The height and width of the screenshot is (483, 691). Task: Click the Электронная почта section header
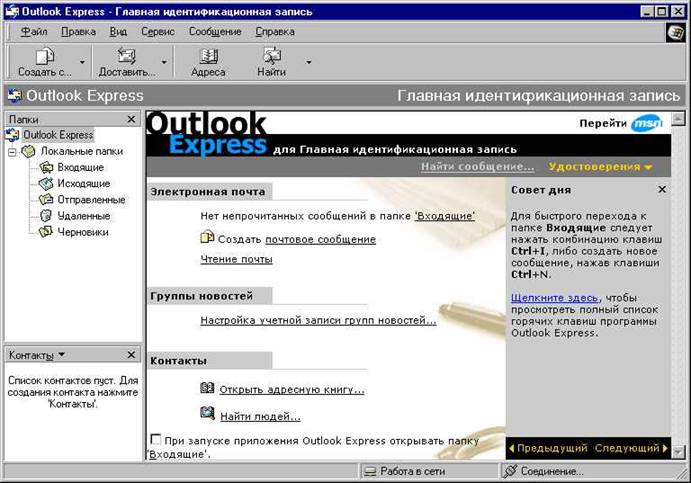click(208, 192)
